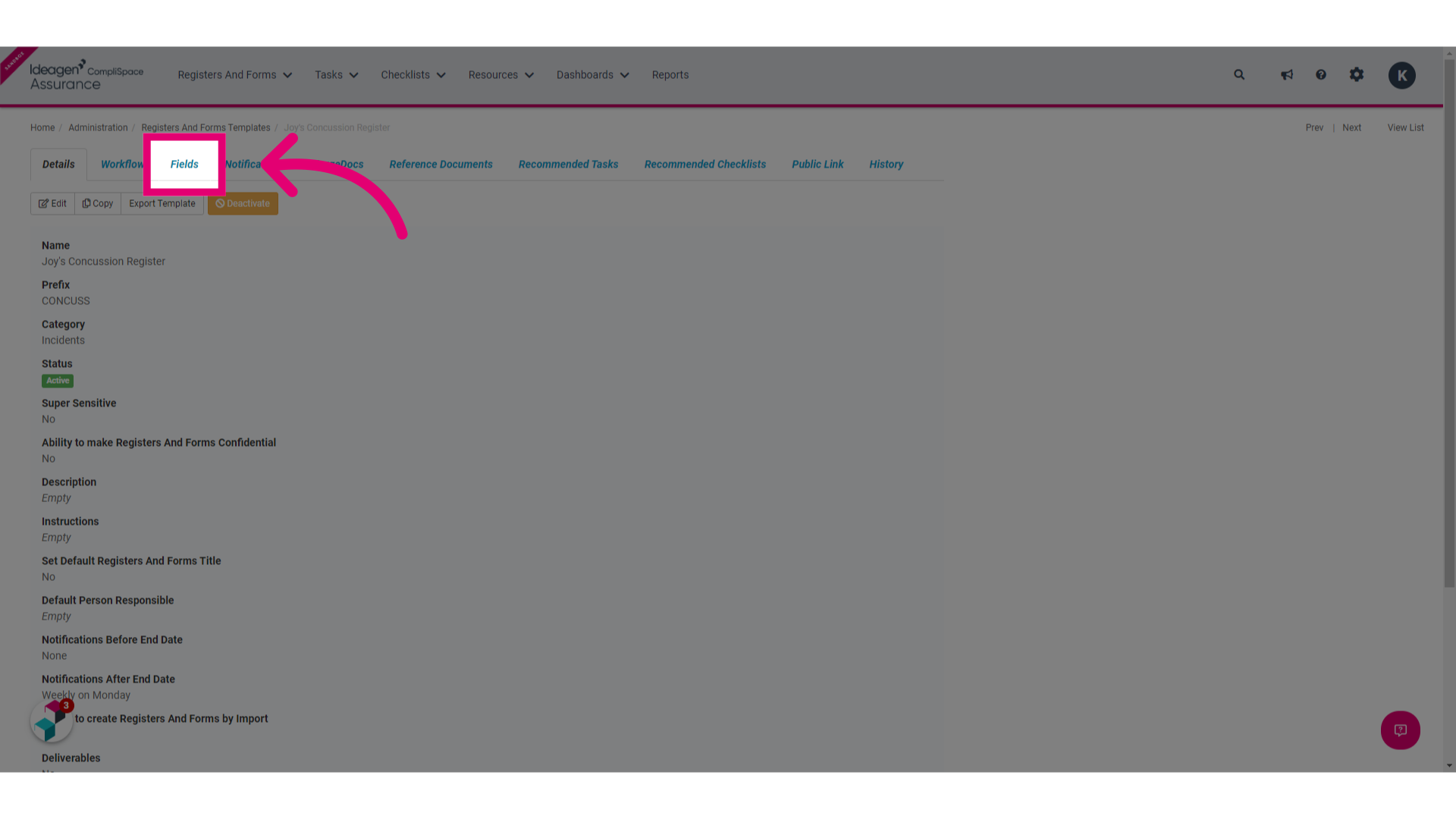1456x819 pixels.
Task: Open the Reports menu item
Action: (x=670, y=74)
